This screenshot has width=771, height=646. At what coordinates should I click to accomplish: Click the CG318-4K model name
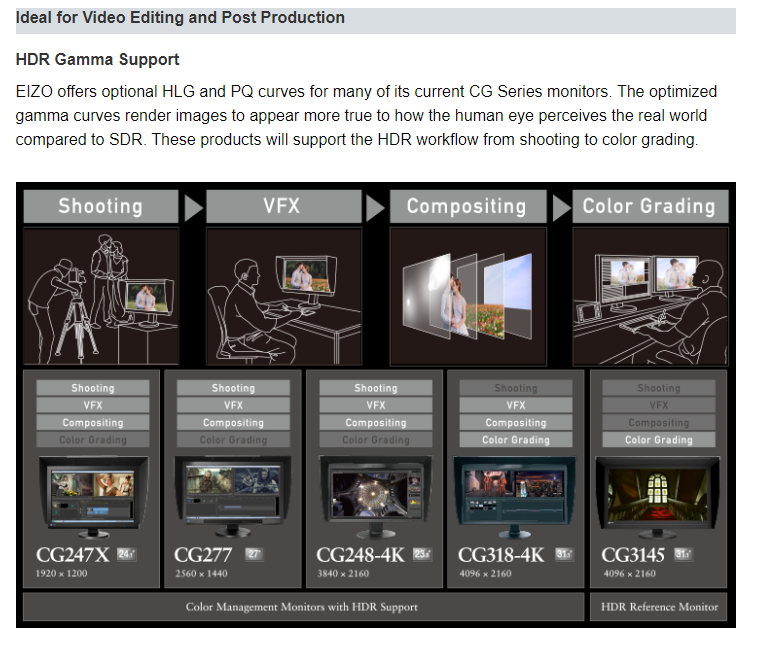coord(501,555)
